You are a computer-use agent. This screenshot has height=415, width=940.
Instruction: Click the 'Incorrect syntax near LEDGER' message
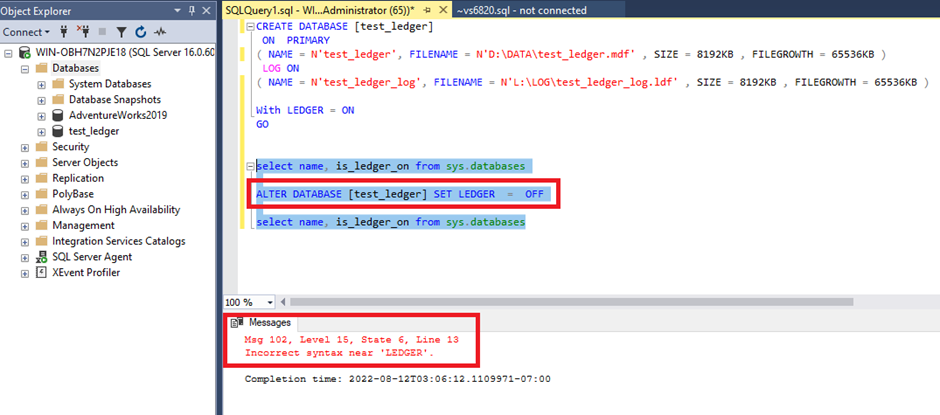click(x=339, y=353)
